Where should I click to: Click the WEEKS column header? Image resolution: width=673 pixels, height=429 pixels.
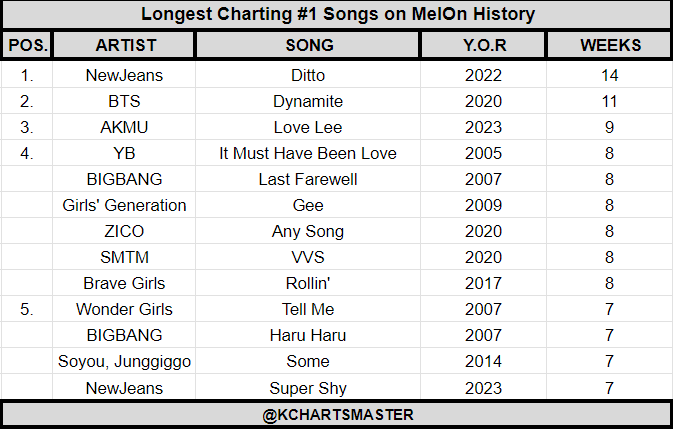(610, 45)
